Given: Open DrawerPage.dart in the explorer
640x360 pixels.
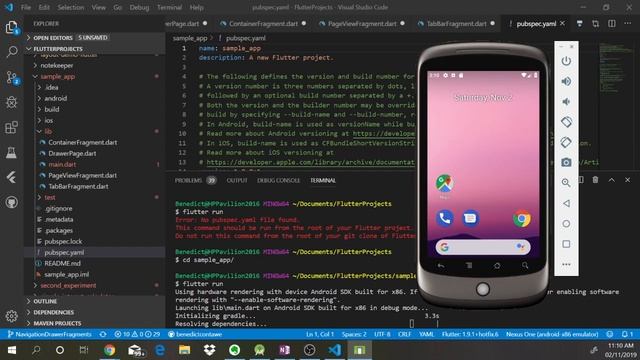Looking at the screenshot, I should click(72, 153).
